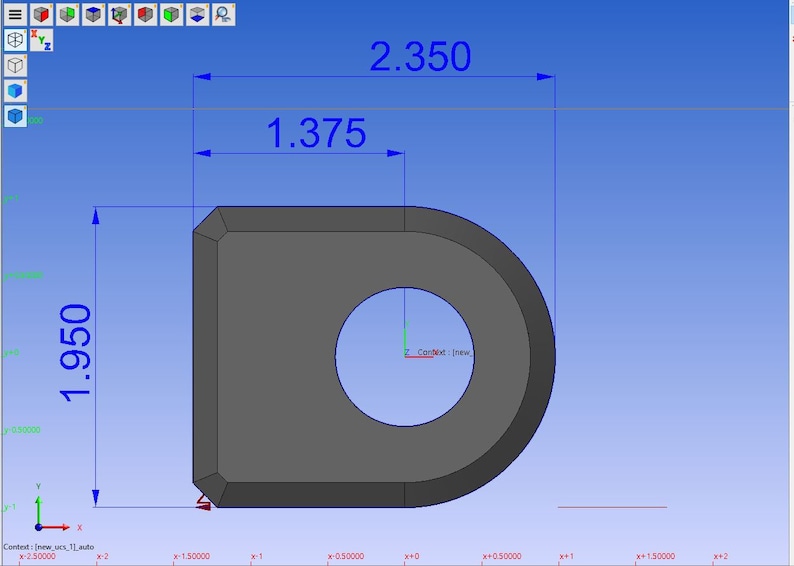Click the x+0 ruler label
Viewport: 794px width, 566px height.
tap(412, 556)
